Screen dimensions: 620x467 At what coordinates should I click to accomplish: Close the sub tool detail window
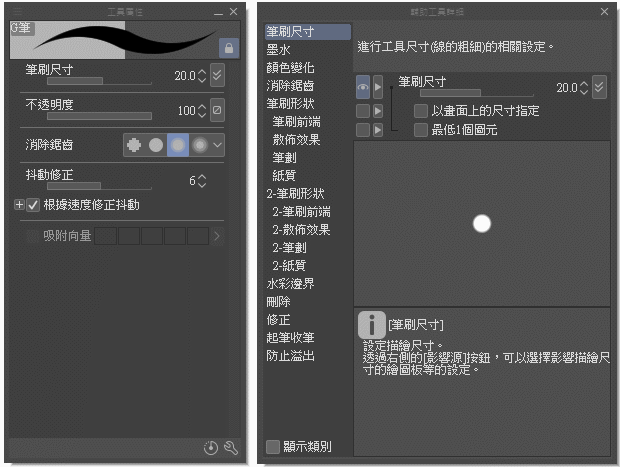click(604, 11)
